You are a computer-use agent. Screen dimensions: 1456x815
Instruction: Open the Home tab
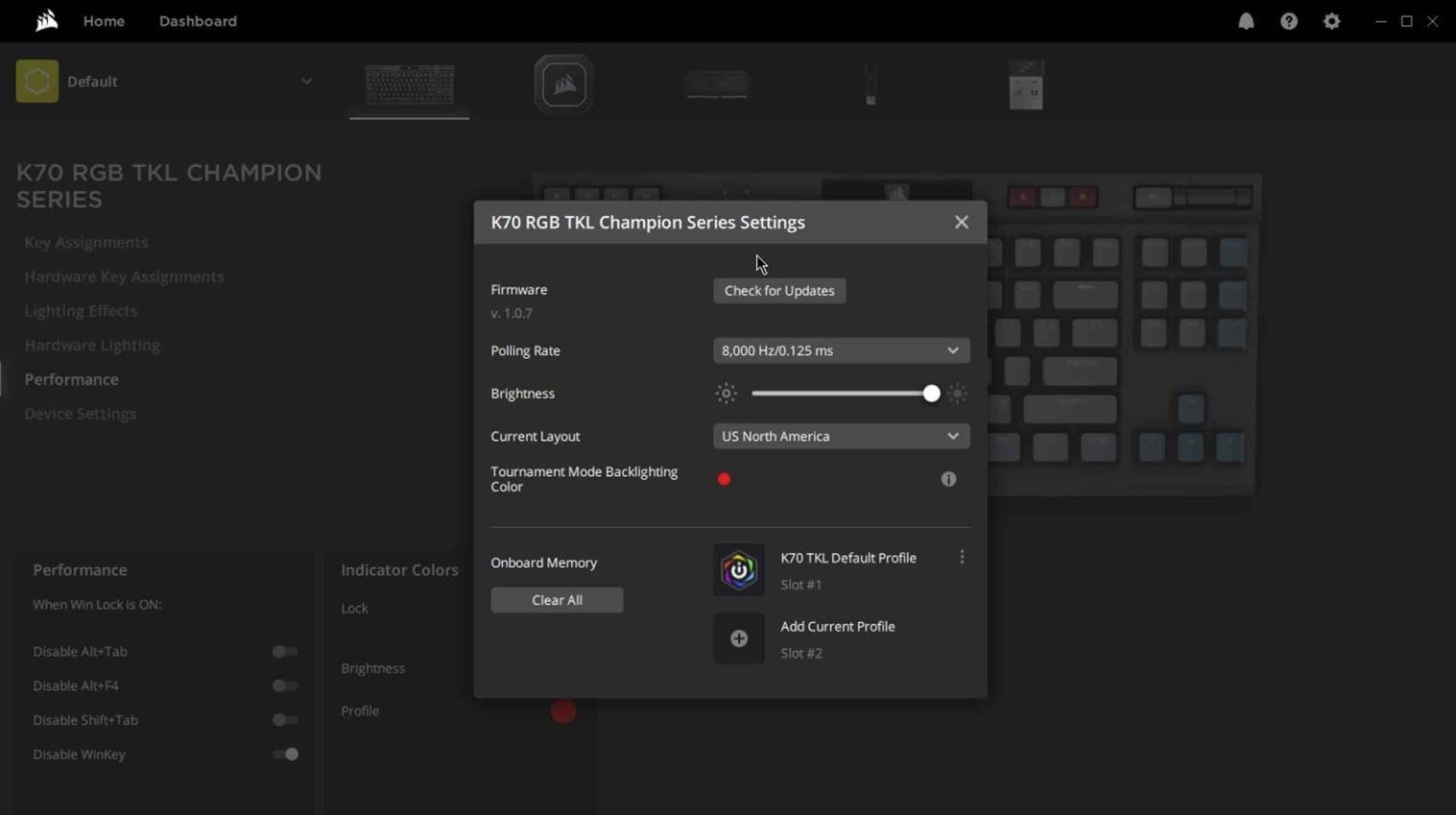[104, 21]
